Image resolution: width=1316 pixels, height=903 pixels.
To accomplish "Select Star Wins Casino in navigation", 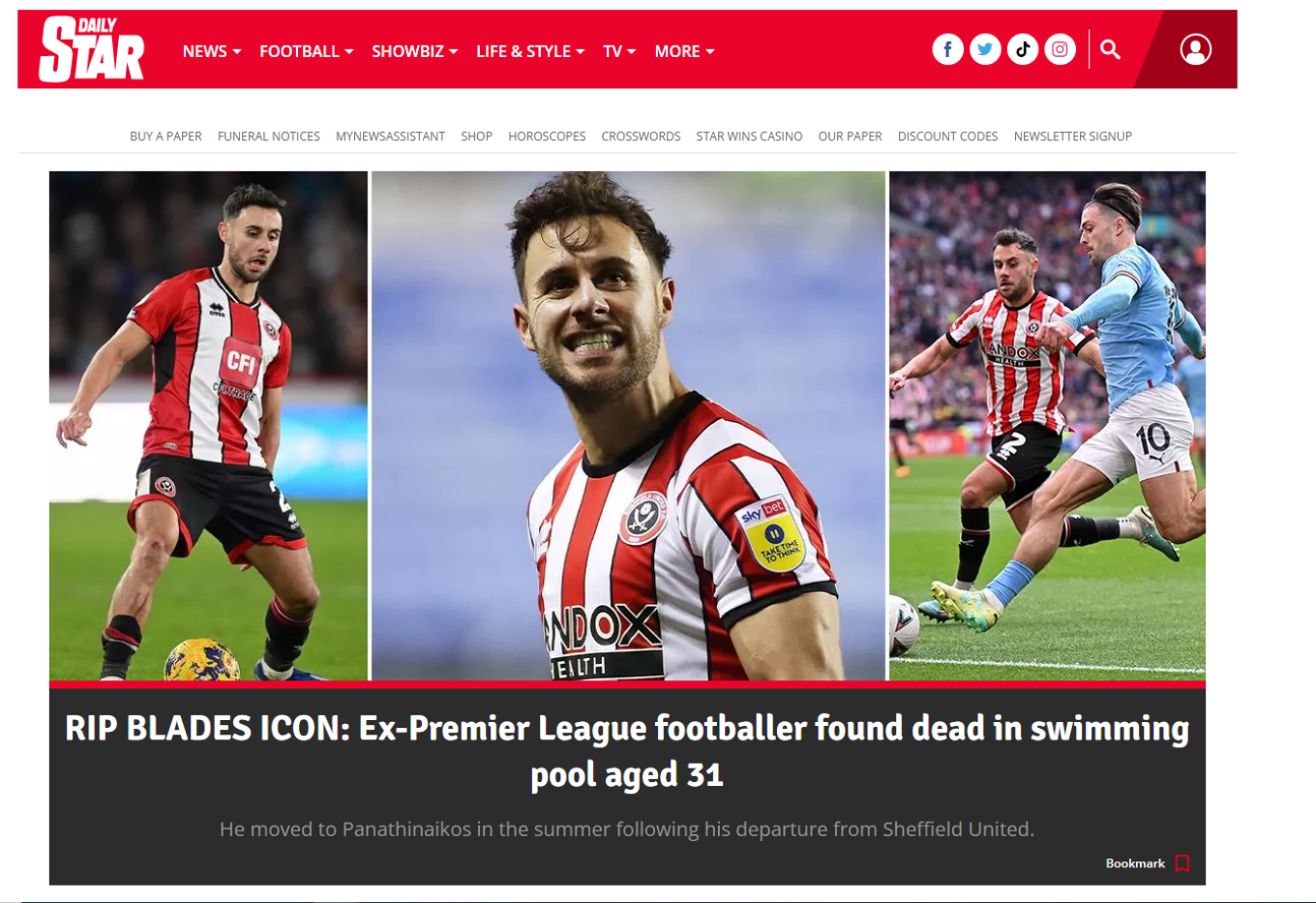I will coord(749,136).
